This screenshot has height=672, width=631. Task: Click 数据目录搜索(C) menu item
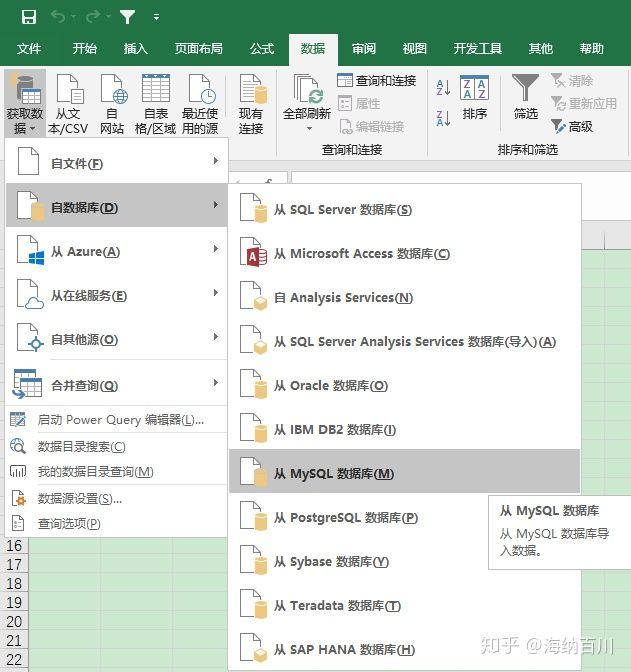click(117, 446)
